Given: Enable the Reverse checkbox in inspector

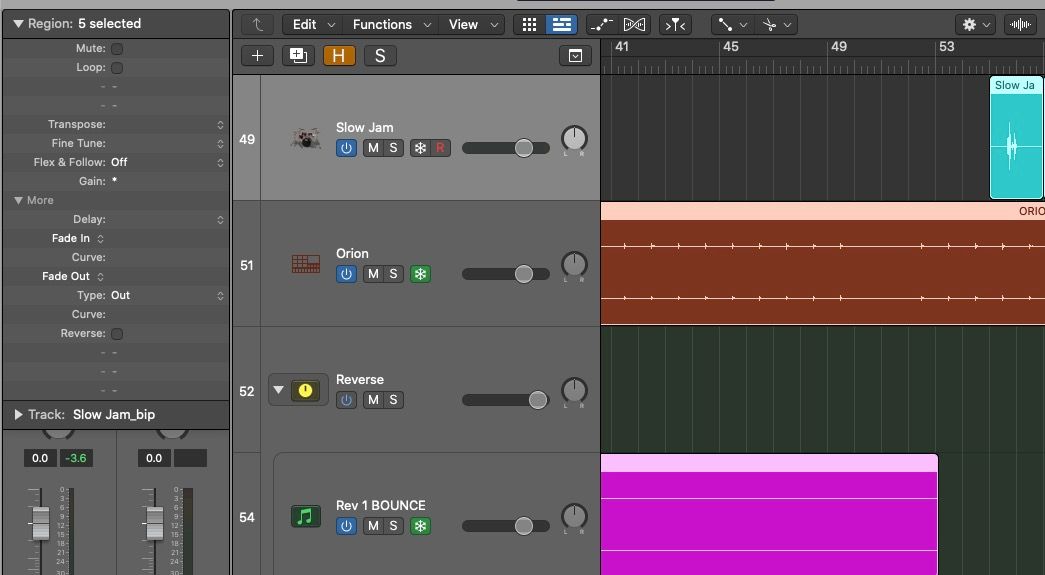Looking at the screenshot, I should (117, 333).
